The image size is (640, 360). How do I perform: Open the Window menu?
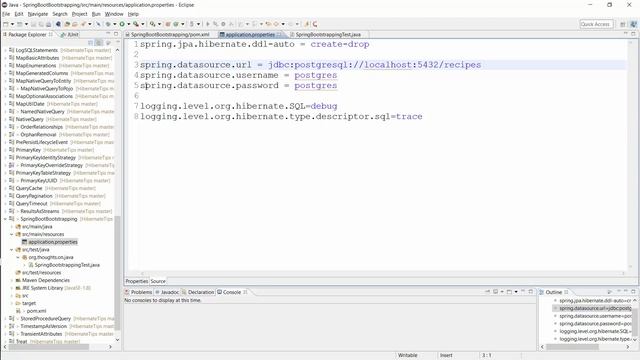pos(114,14)
